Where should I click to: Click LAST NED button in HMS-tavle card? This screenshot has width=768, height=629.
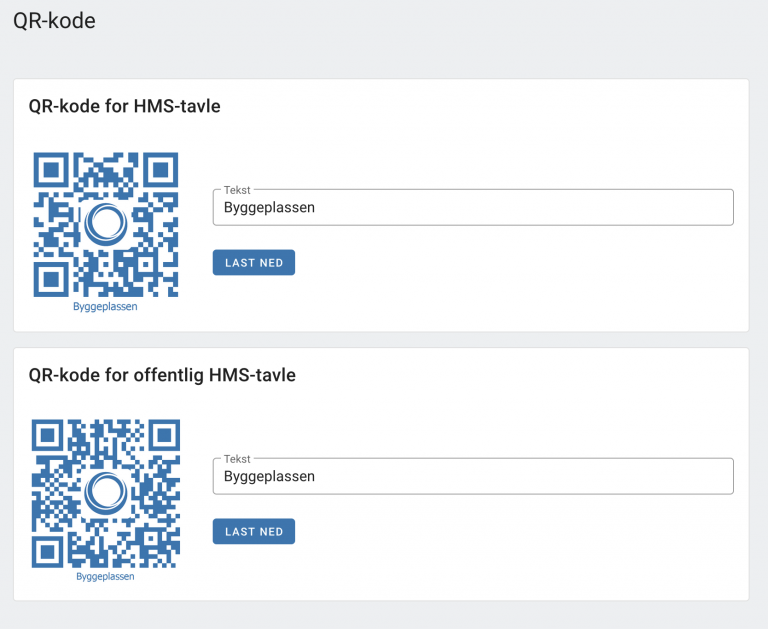tap(253, 263)
